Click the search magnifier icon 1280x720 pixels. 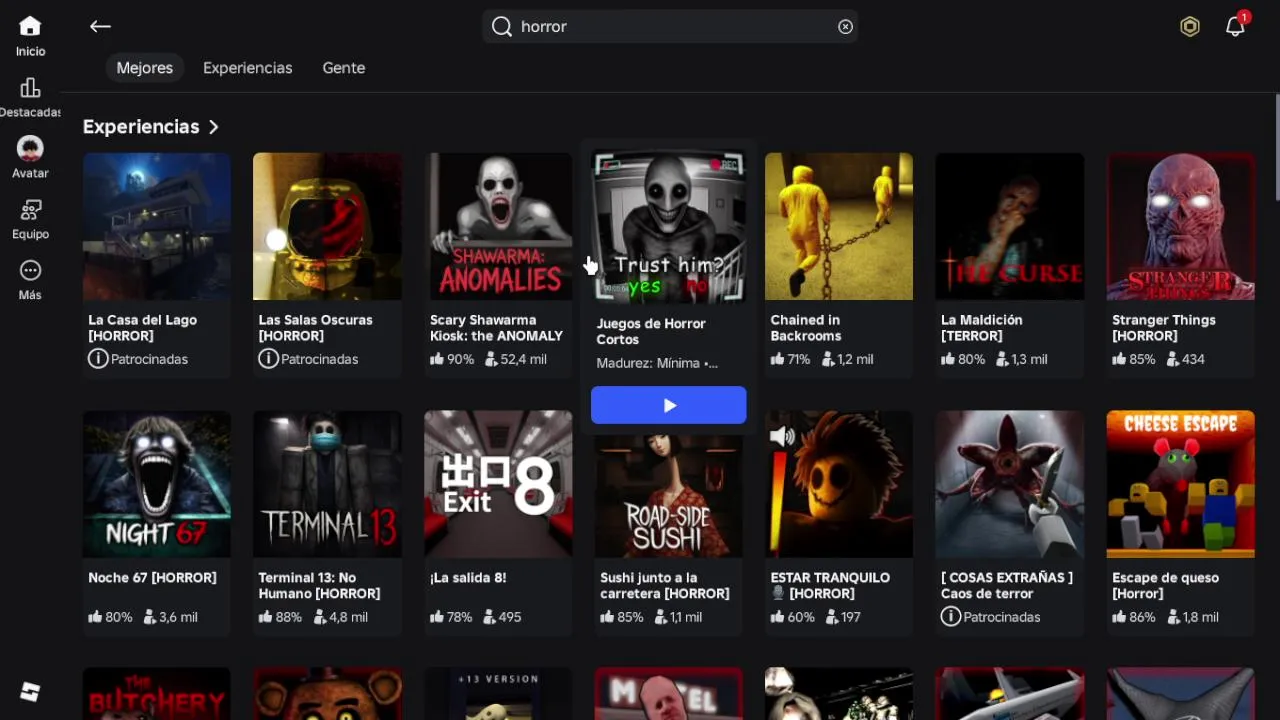(x=502, y=27)
